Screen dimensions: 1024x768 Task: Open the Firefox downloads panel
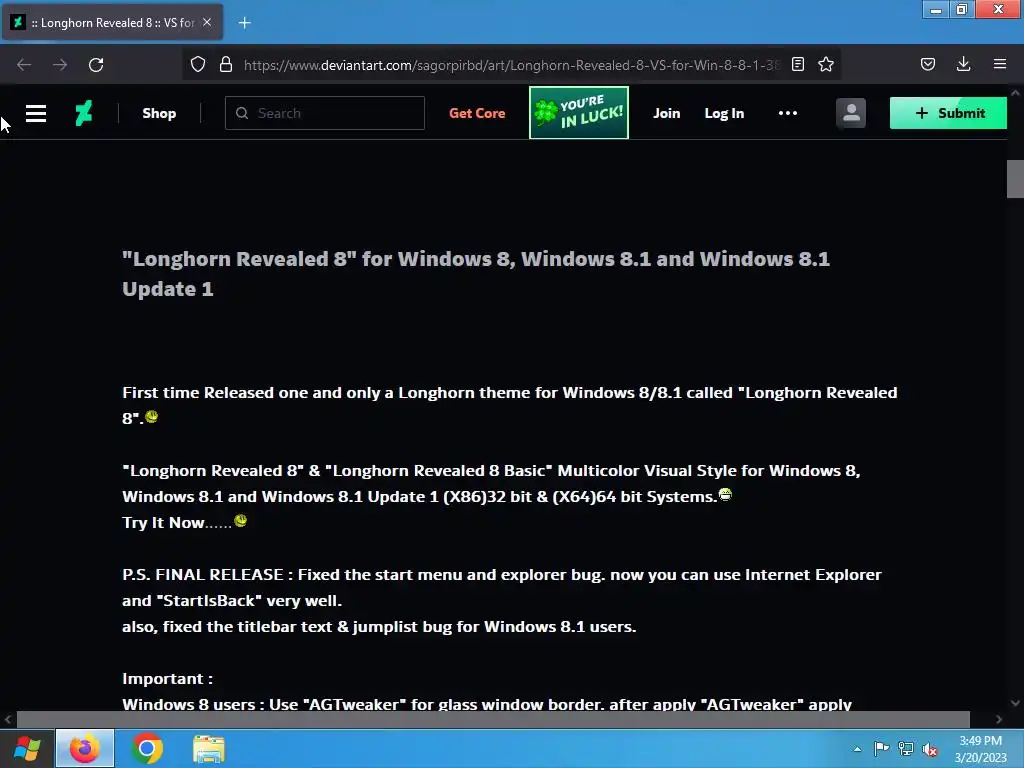point(963,64)
